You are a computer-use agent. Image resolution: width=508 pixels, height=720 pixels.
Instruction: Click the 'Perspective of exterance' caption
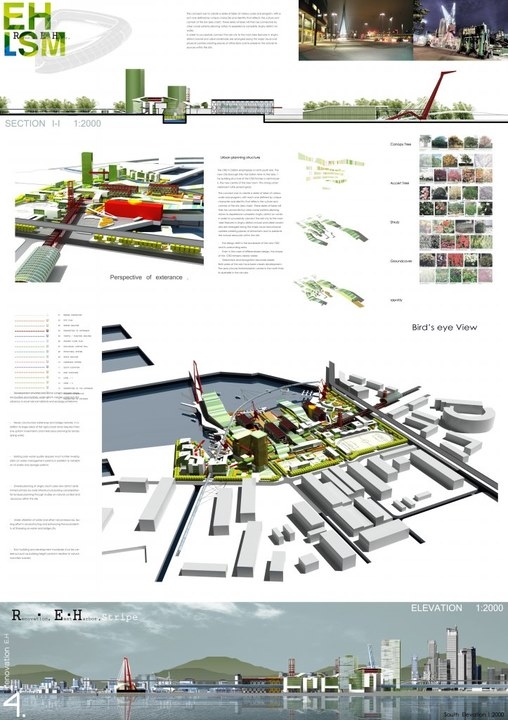(x=148, y=277)
